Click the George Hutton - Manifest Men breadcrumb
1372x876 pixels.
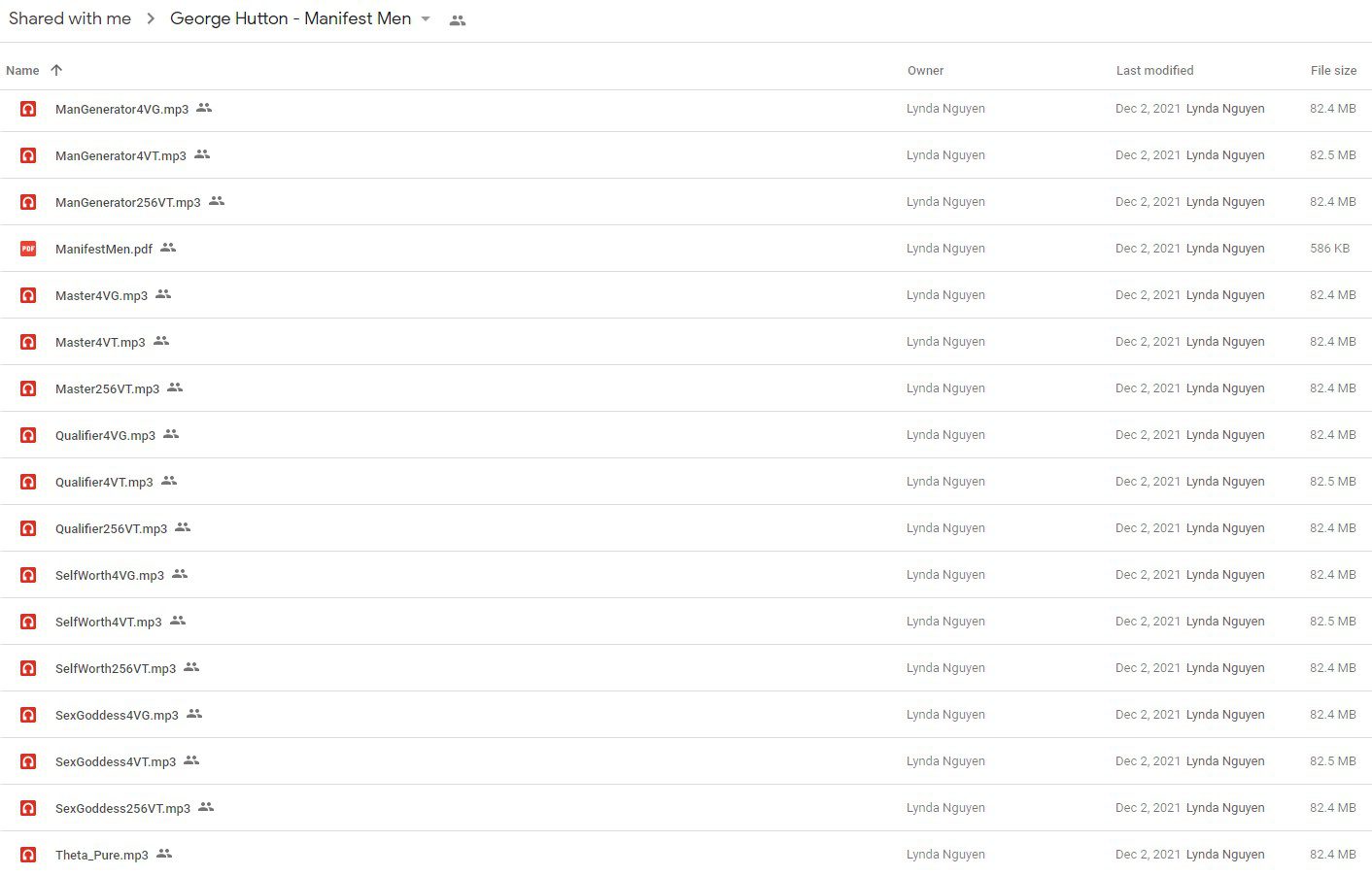pos(291,18)
